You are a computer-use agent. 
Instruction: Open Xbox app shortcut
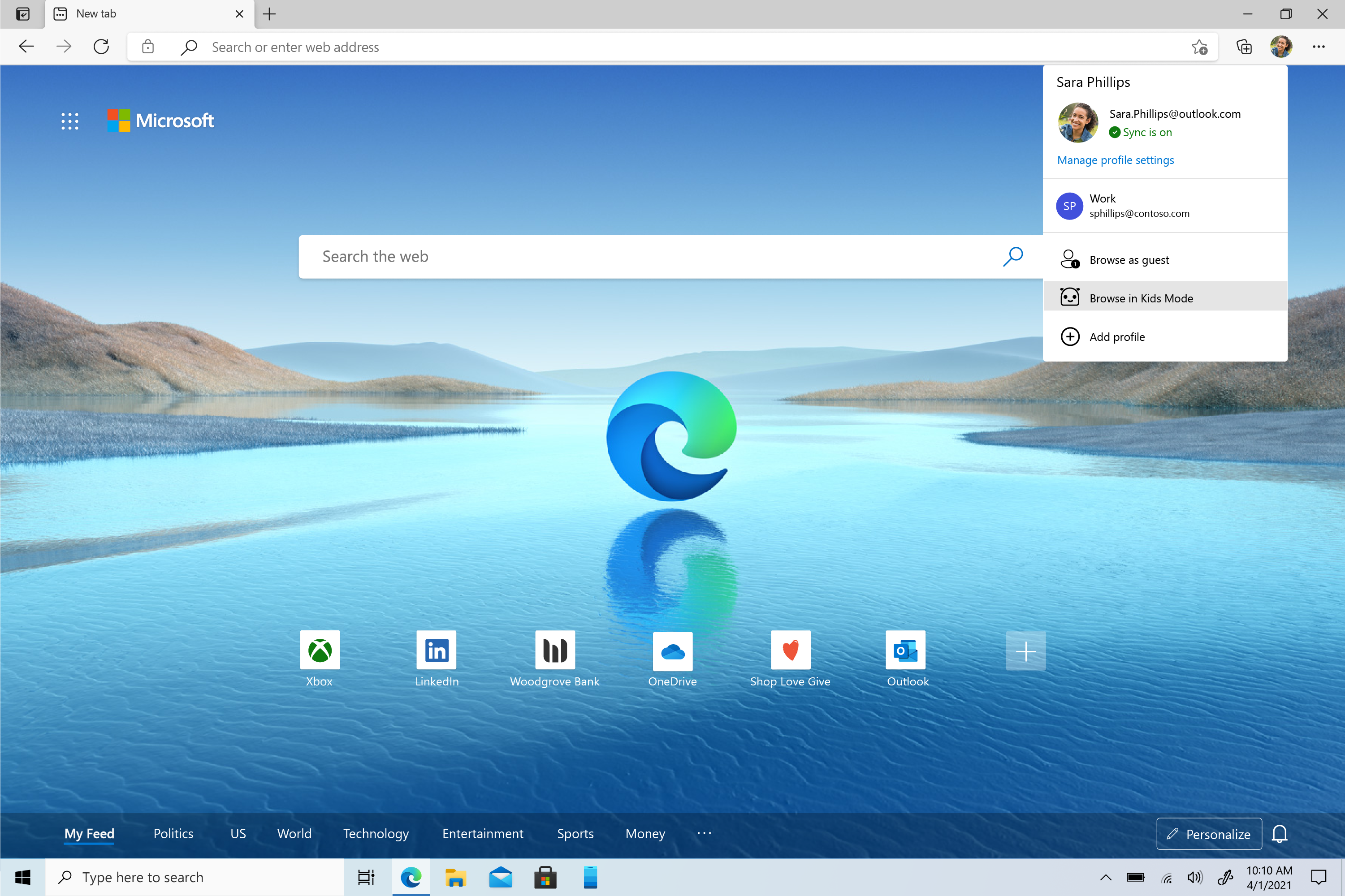(x=319, y=650)
